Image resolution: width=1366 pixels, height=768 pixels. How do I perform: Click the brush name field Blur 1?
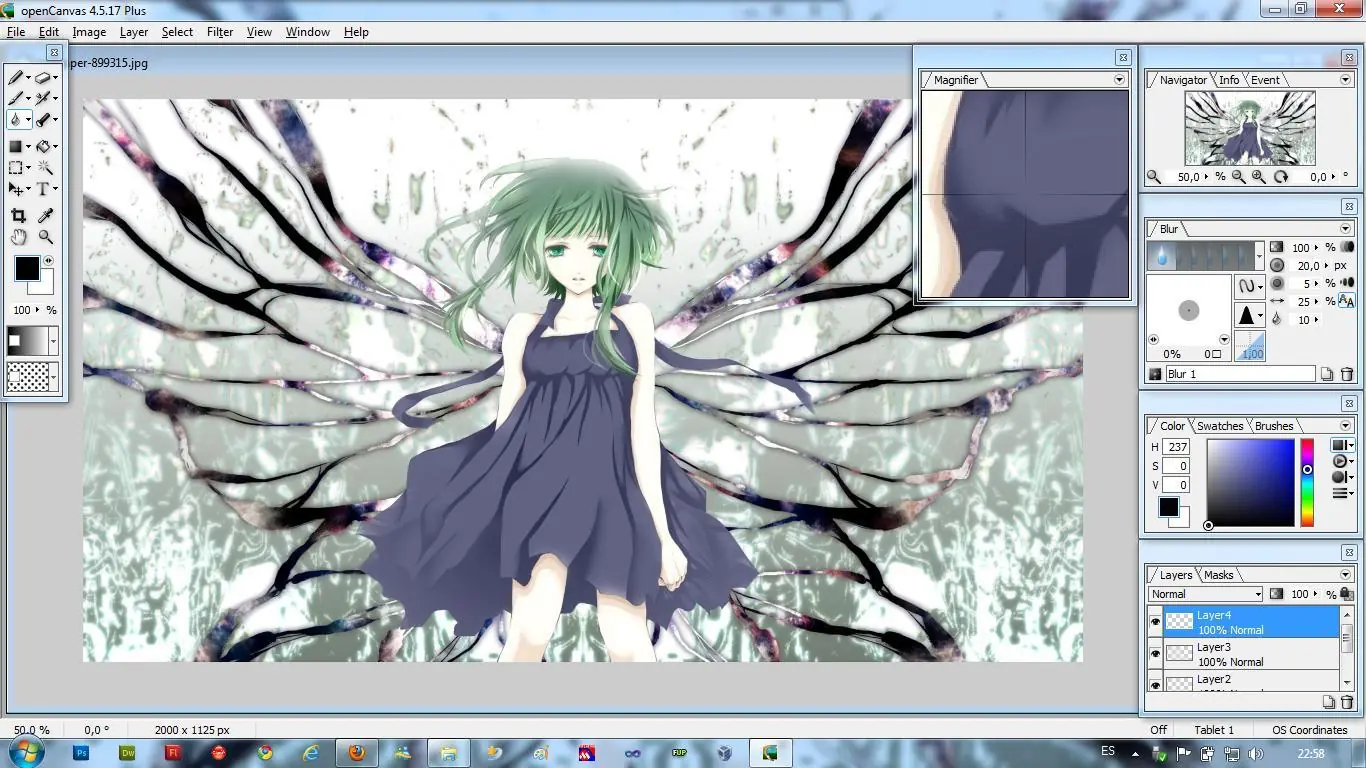1240,374
